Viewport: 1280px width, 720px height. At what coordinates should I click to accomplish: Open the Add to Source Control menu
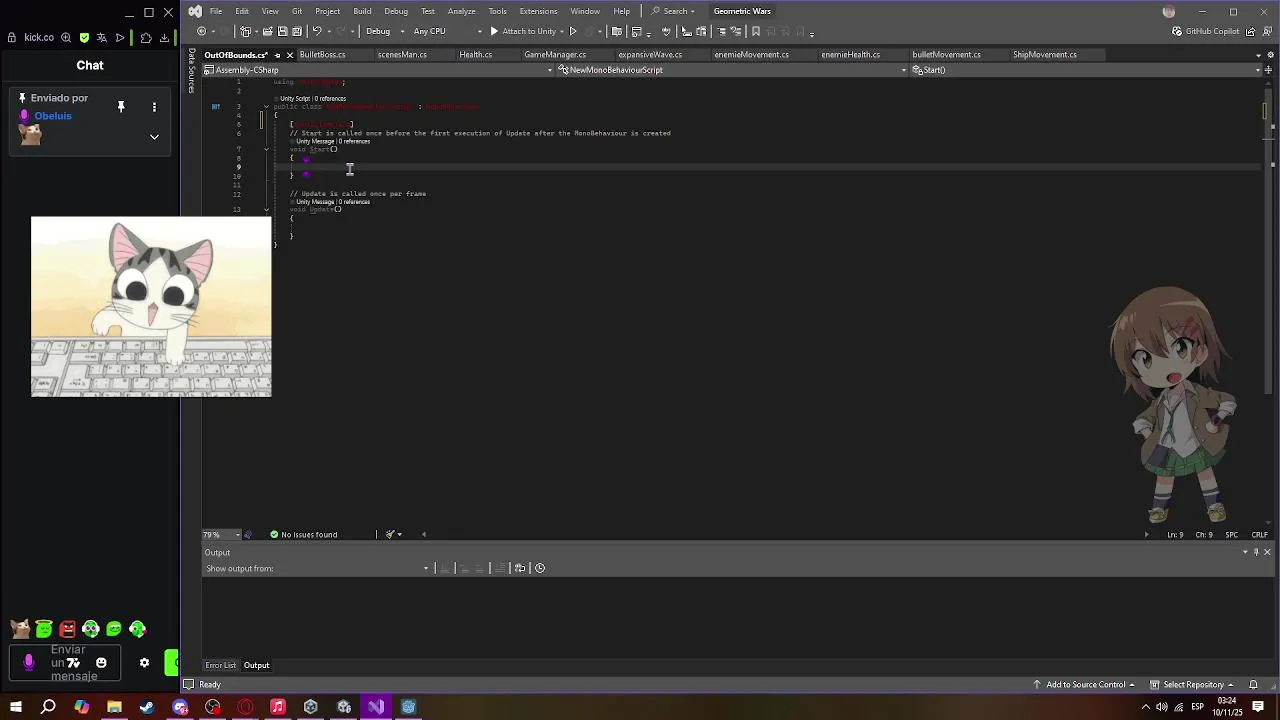[x=1084, y=684]
